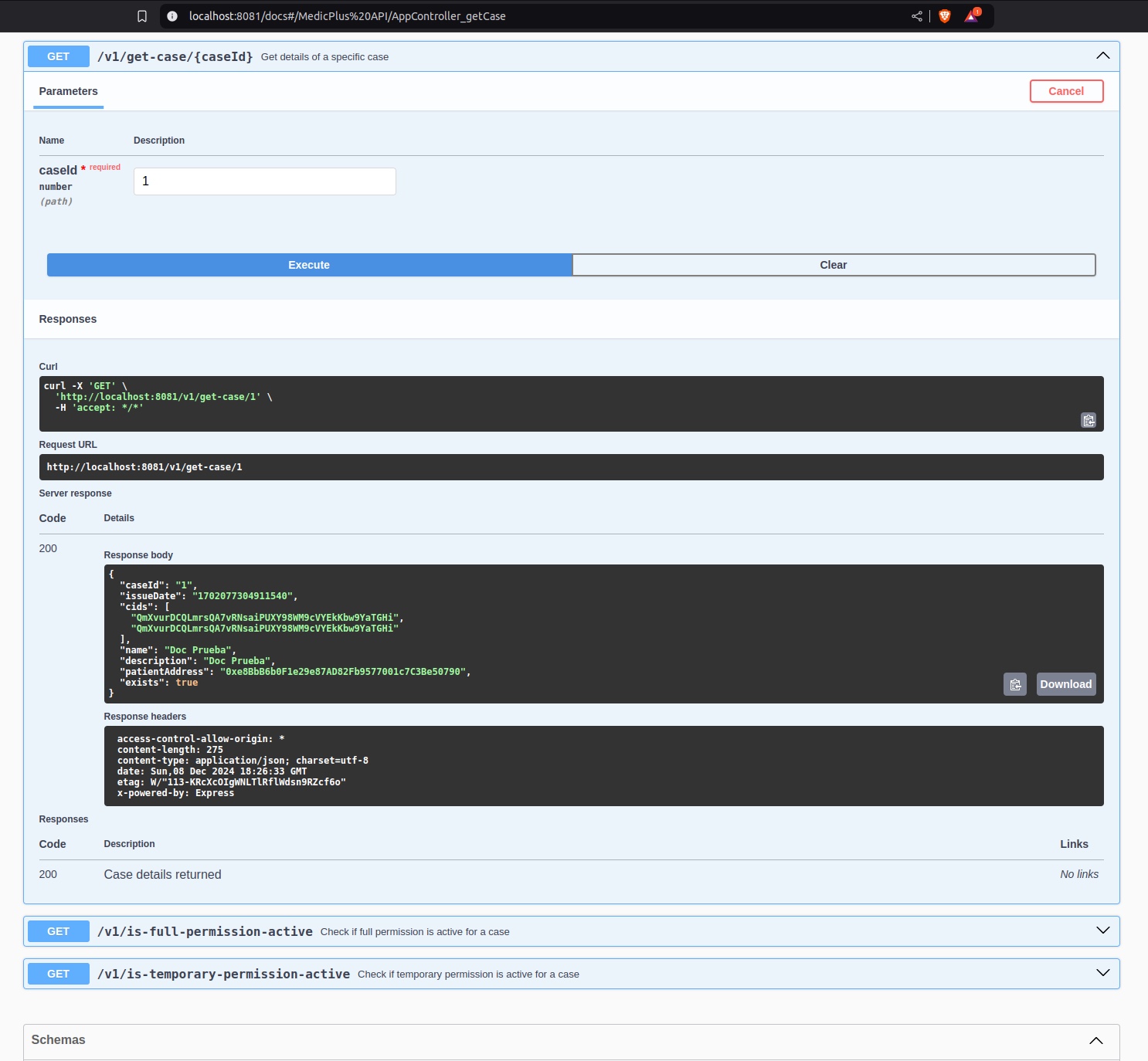The height and width of the screenshot is (1061, 1148).
Task: Click the "No links" text
Action: pyautogui.click(x=1079, y=874)
